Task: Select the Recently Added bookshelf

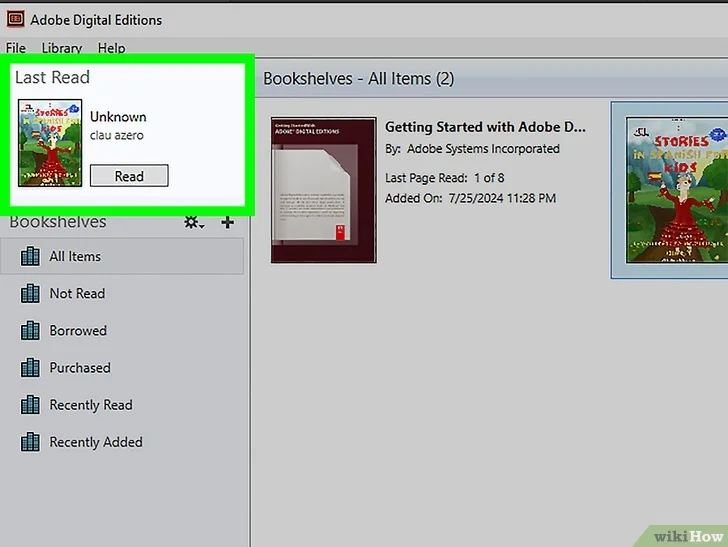Action: [x=122, y=442]
